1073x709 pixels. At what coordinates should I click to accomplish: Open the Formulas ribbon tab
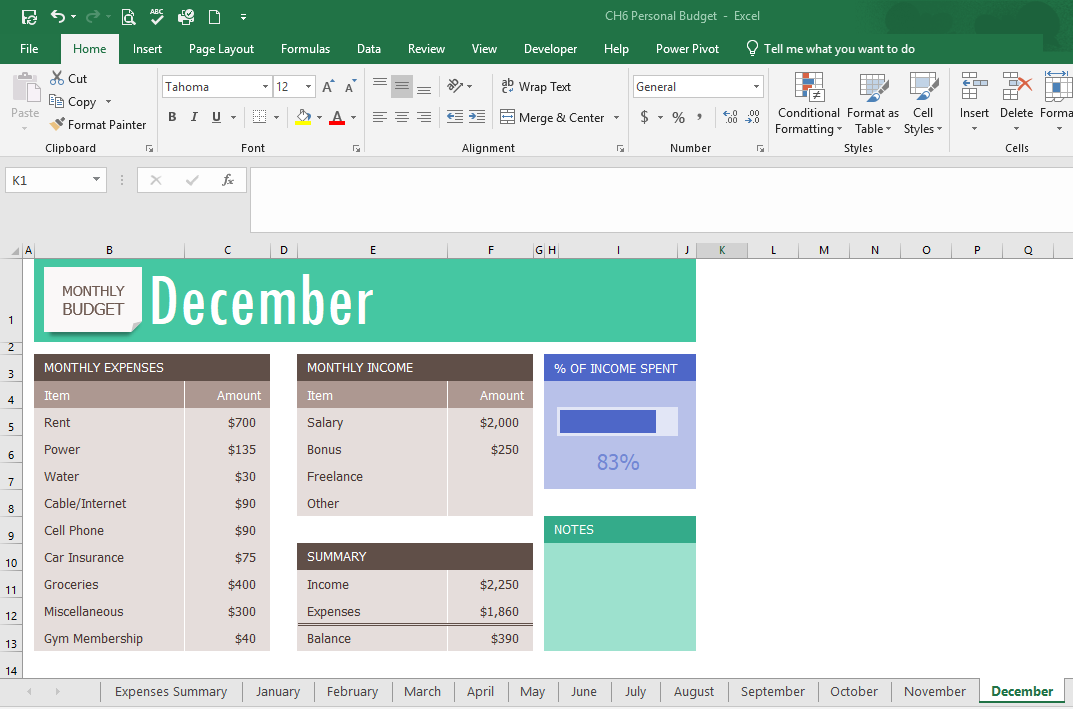point(305,49)
